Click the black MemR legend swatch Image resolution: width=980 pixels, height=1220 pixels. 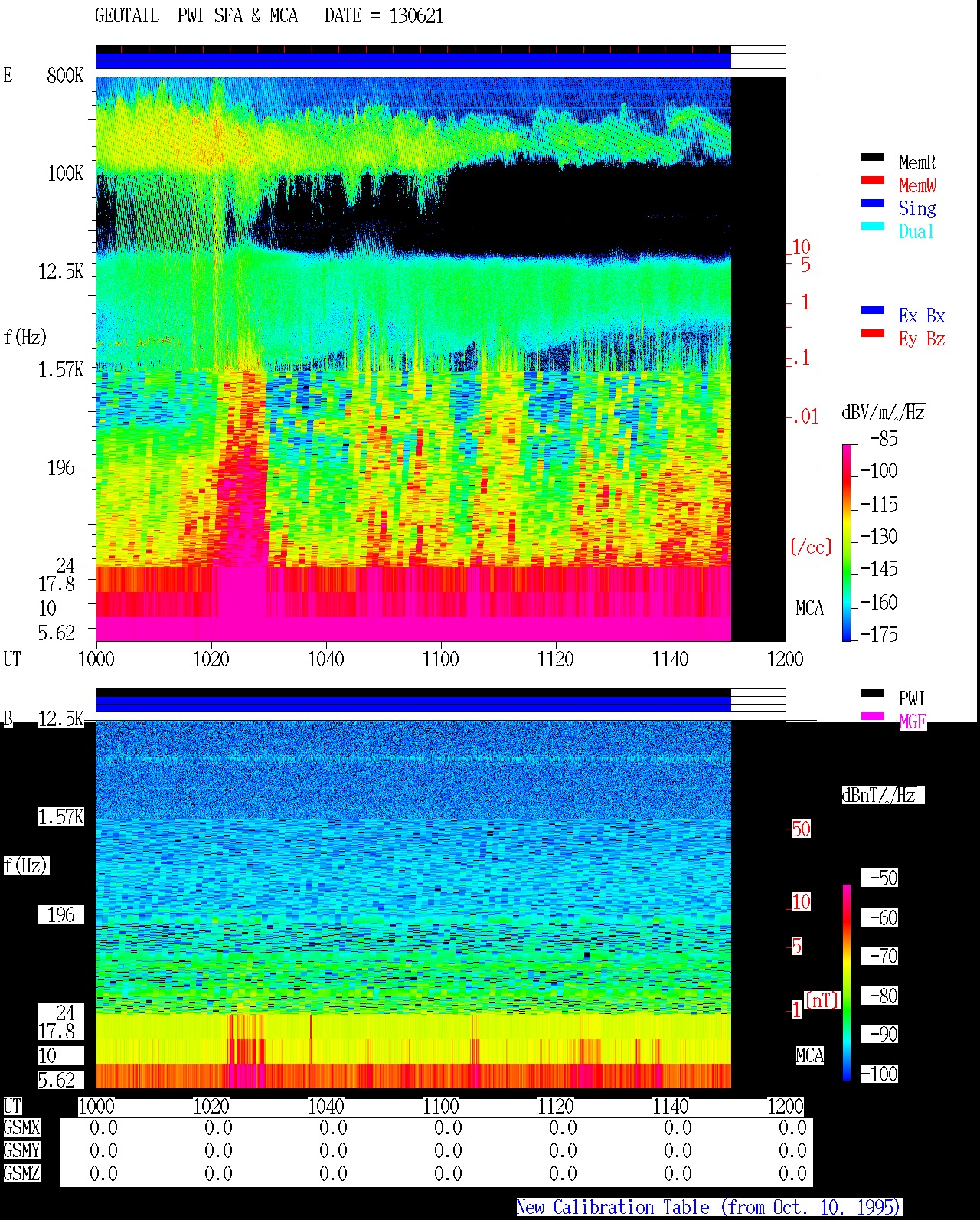point(872,157)
